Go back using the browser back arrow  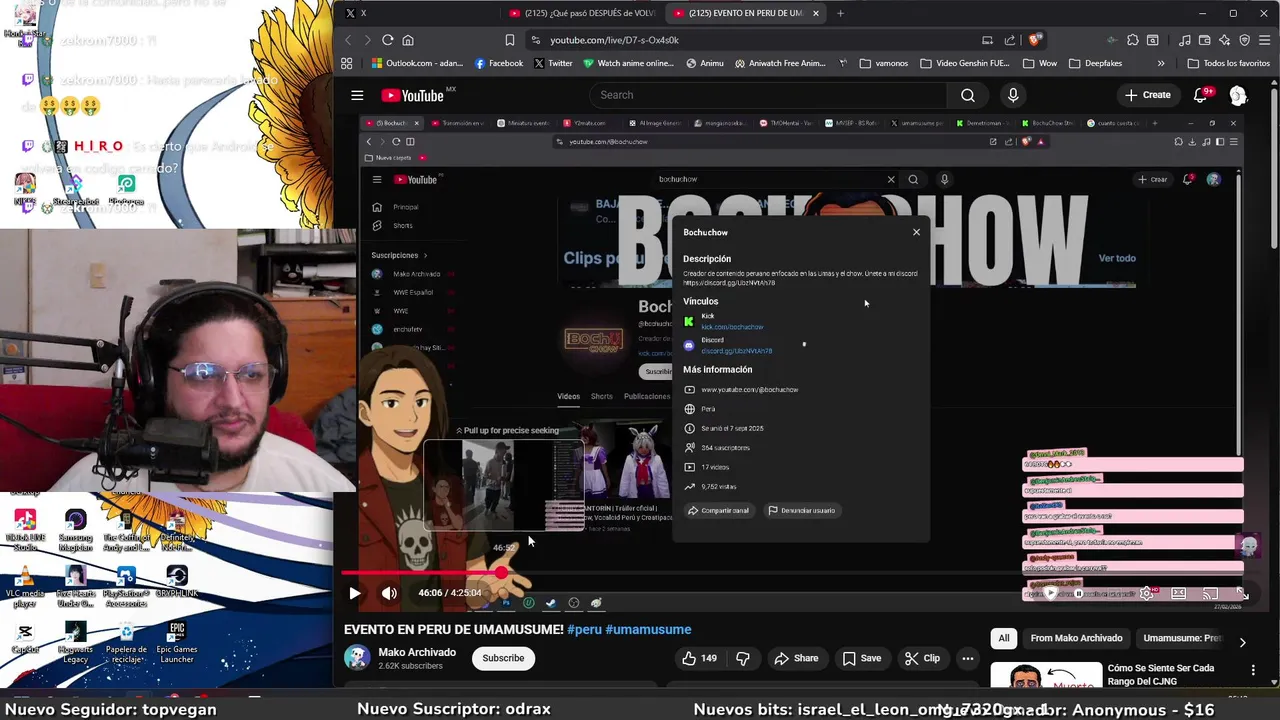point(348,40)
